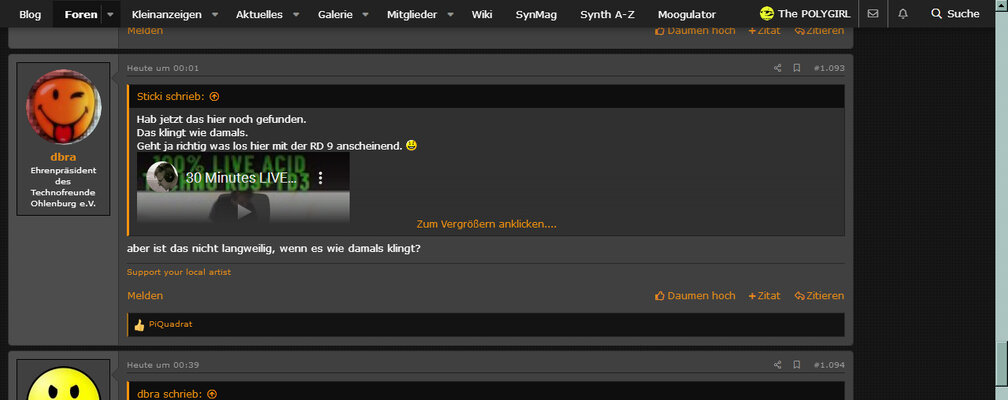Click Zitieren on the top post
Screen dimensions: 1008x400
click(x=819, y=31)
